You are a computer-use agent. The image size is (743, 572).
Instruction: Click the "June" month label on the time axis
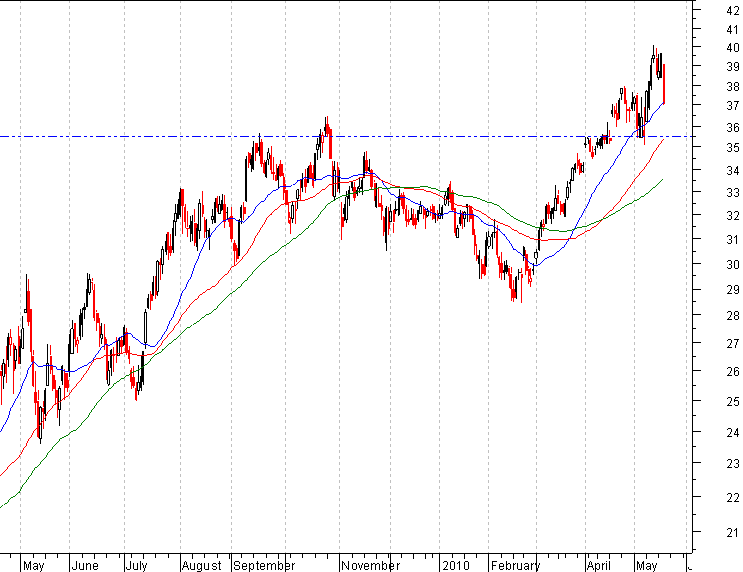coord(85,565)
